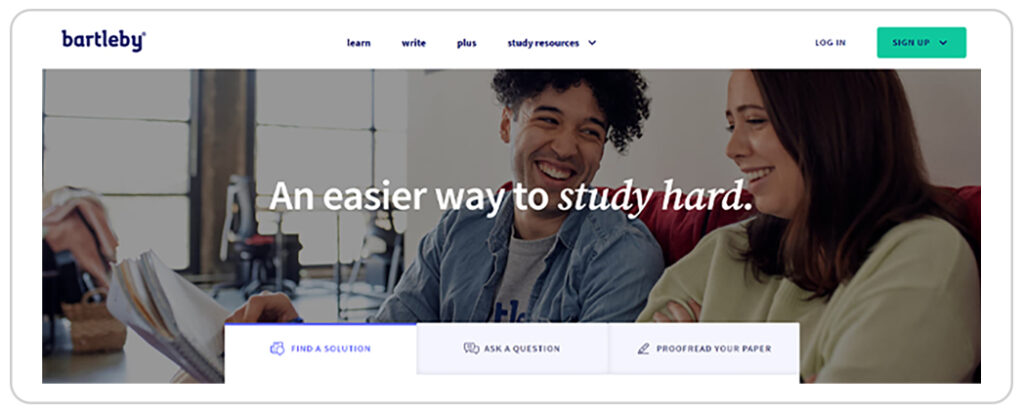Click the green SIGN UP button
This screenshot has width=1024, height=413.
pyautogui.click(x=921, y=42)
